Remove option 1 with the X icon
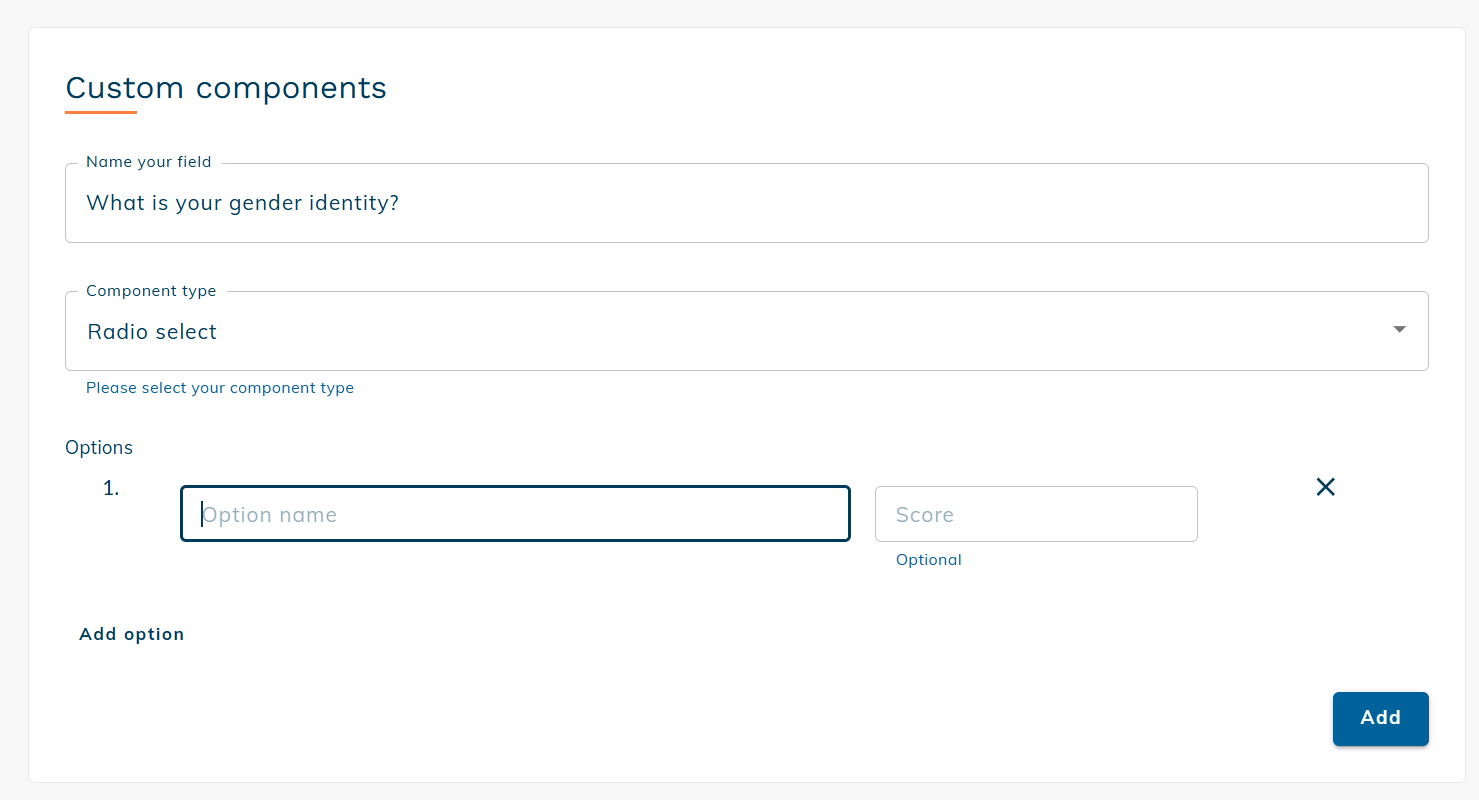 (1325, 487)
